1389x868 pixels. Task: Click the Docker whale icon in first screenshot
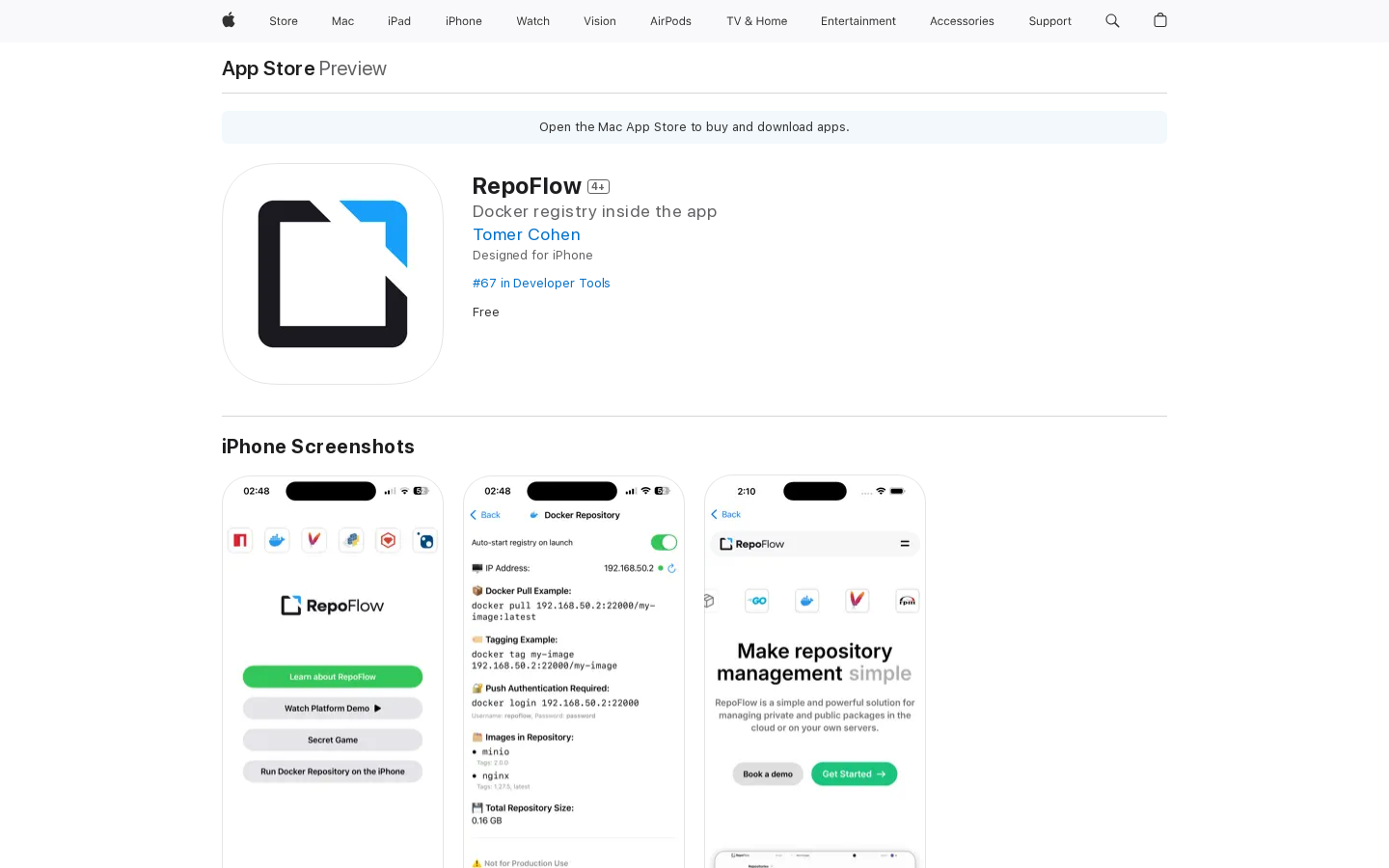pyautogui.click(x=277, y=540)
